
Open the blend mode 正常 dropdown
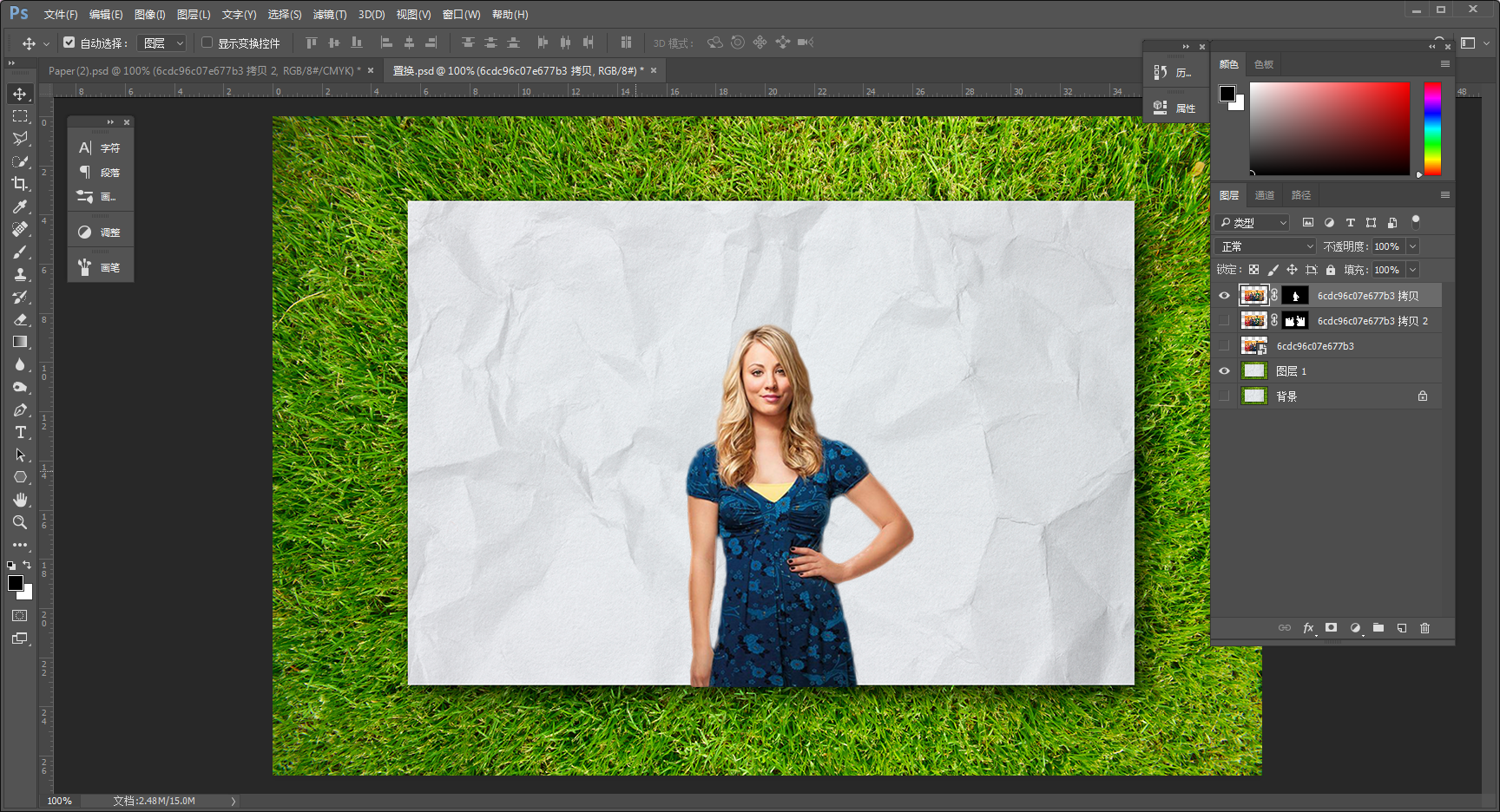pos(1266,246)
